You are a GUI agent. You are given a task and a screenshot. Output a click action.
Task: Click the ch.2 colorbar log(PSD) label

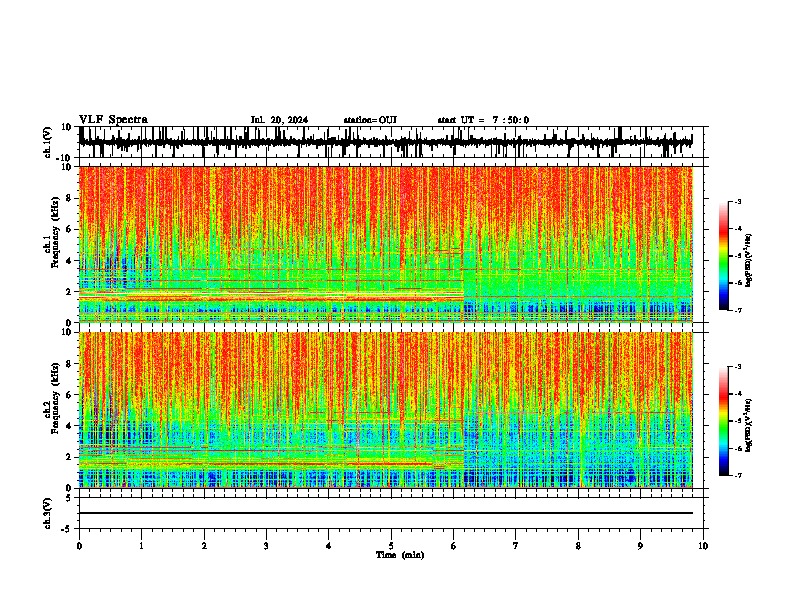coord(748,425)
